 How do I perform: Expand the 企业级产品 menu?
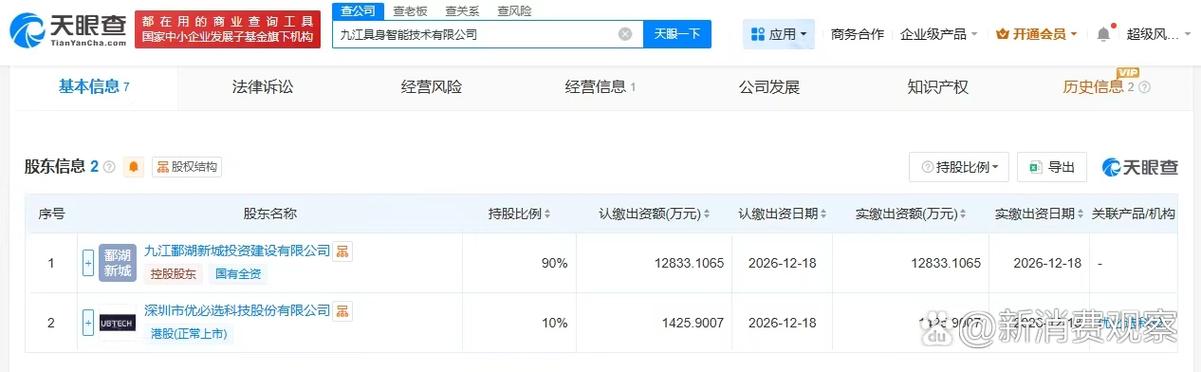coord(939,34)
